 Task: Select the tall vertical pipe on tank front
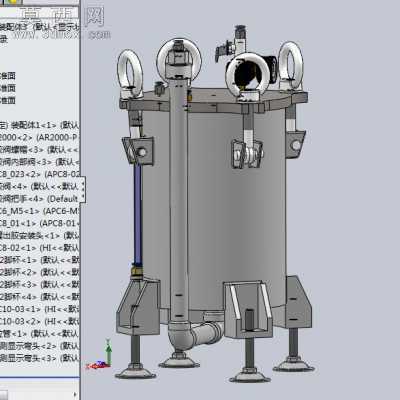(x=179, y=200)
